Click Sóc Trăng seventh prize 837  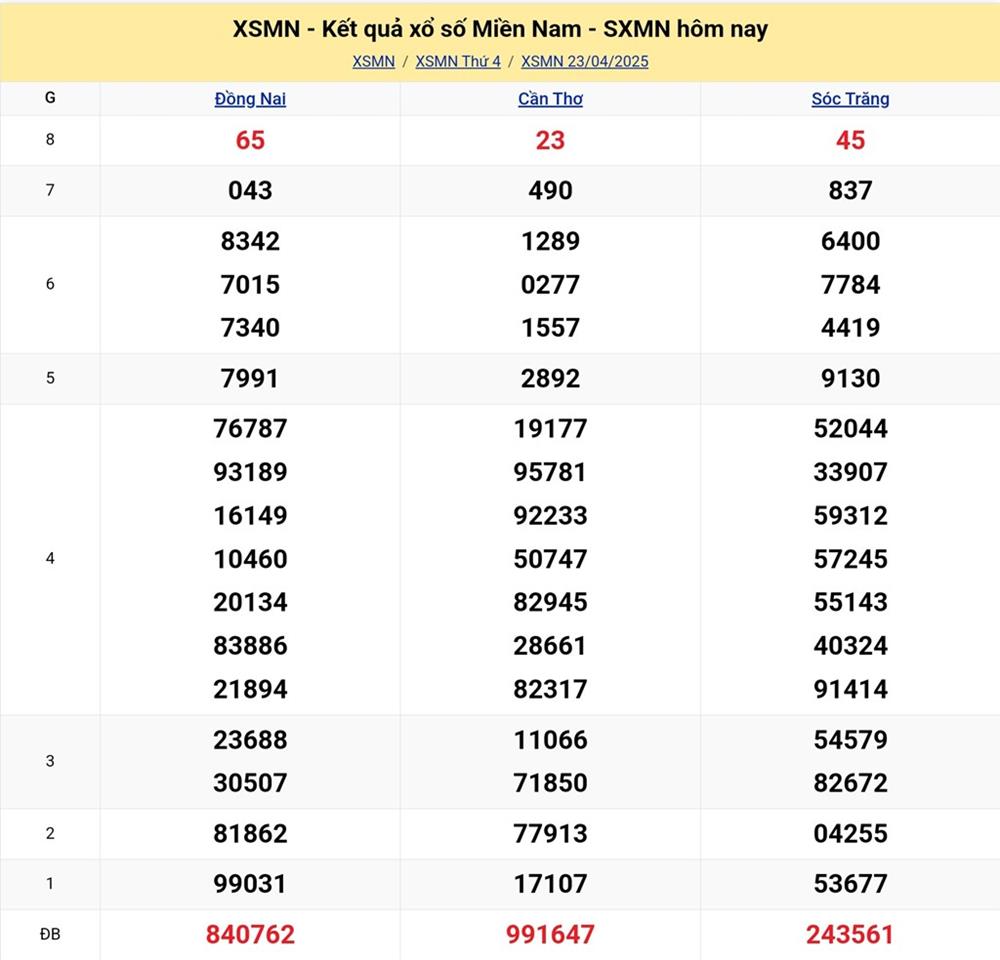850,190
